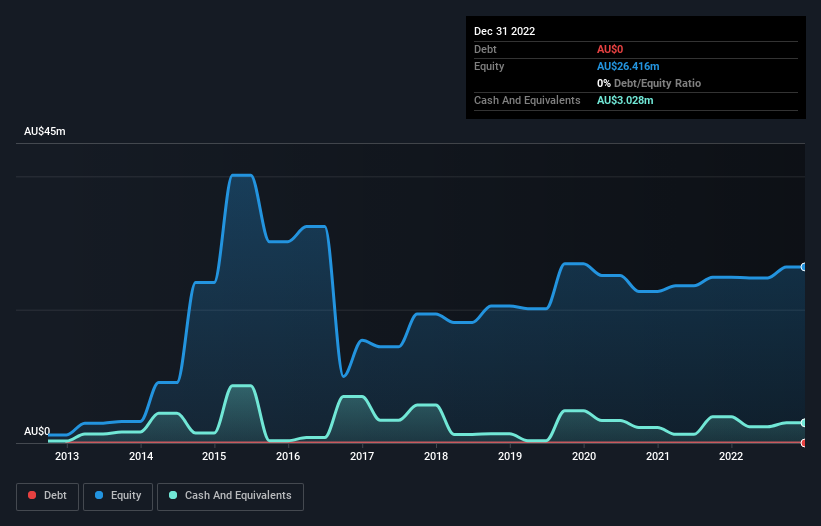Click the AU$45m y-axis label

tap(45, 132)
